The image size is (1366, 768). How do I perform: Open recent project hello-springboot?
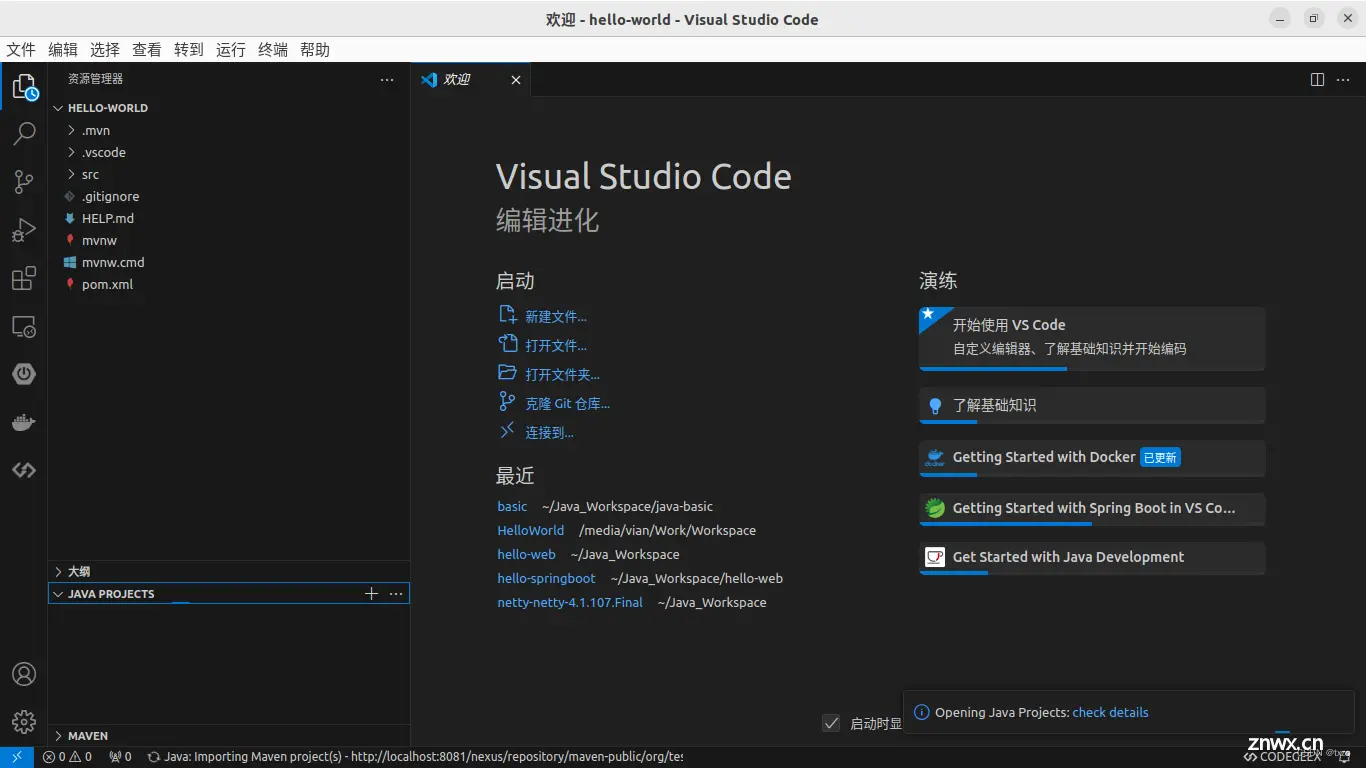pos(546,579)
